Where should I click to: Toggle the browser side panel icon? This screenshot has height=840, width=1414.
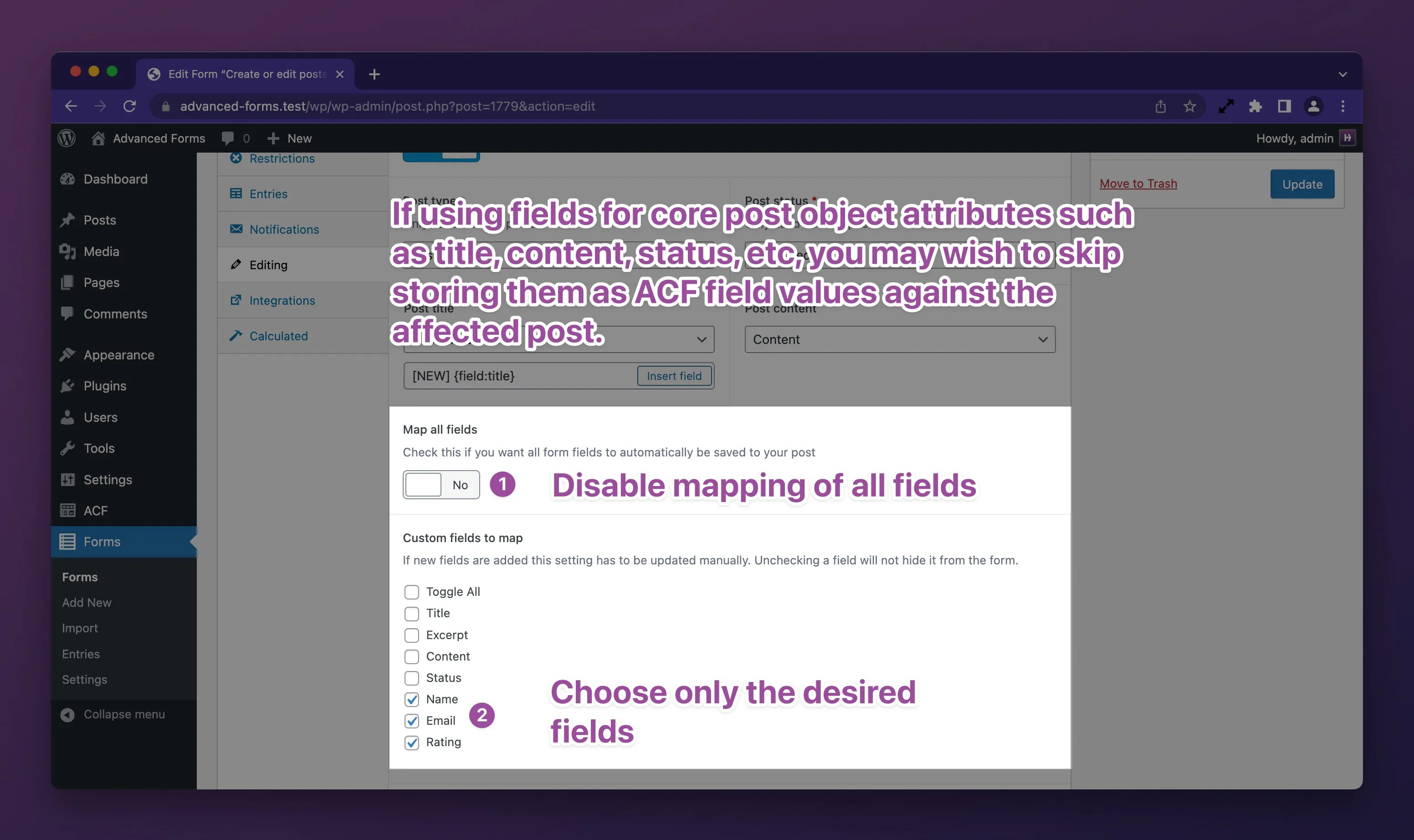pyautogui.click(x=1284, y=106)
